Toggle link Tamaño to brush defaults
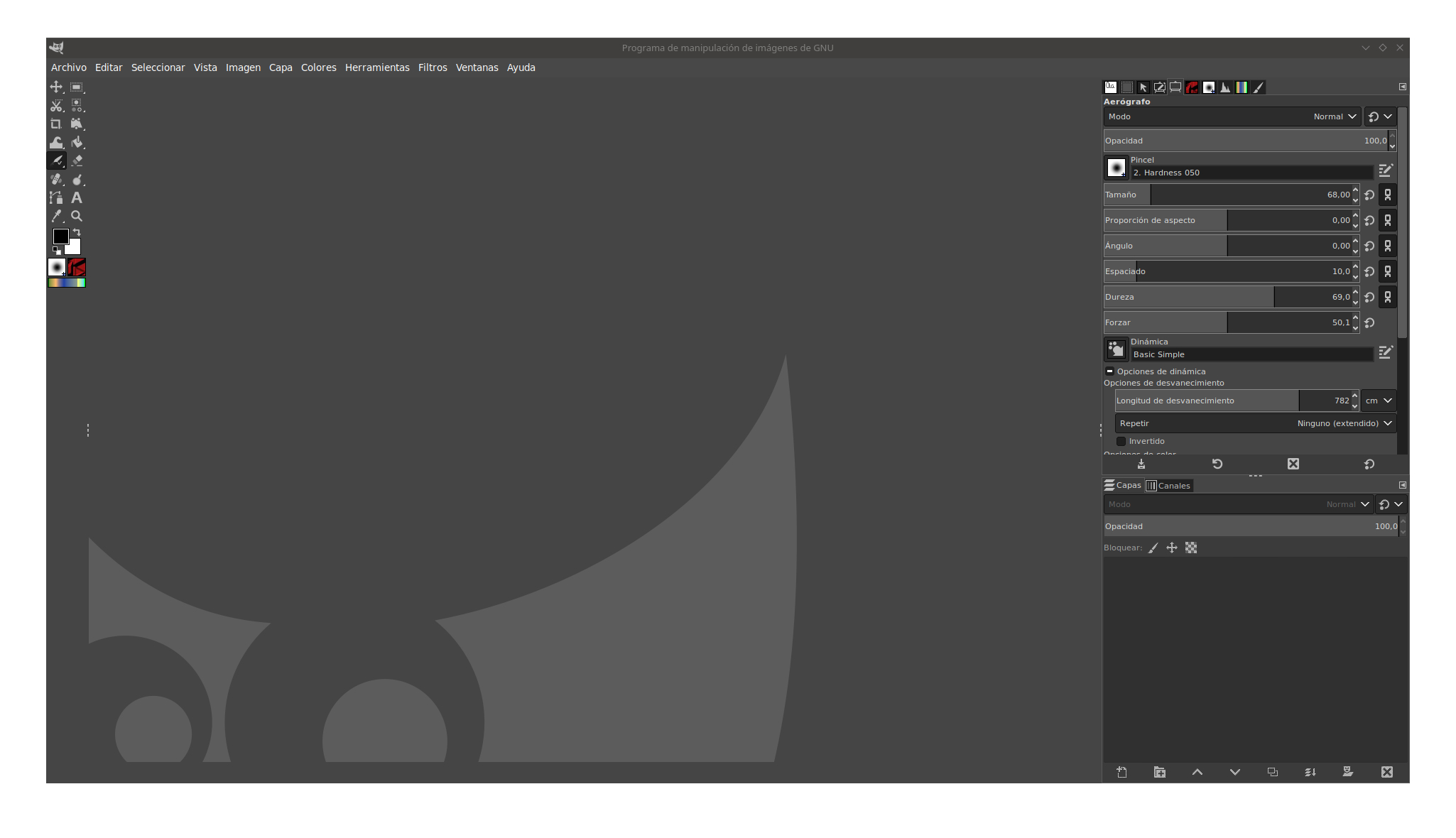This screenshot has height=838, width=1456. pos(1388,195)
